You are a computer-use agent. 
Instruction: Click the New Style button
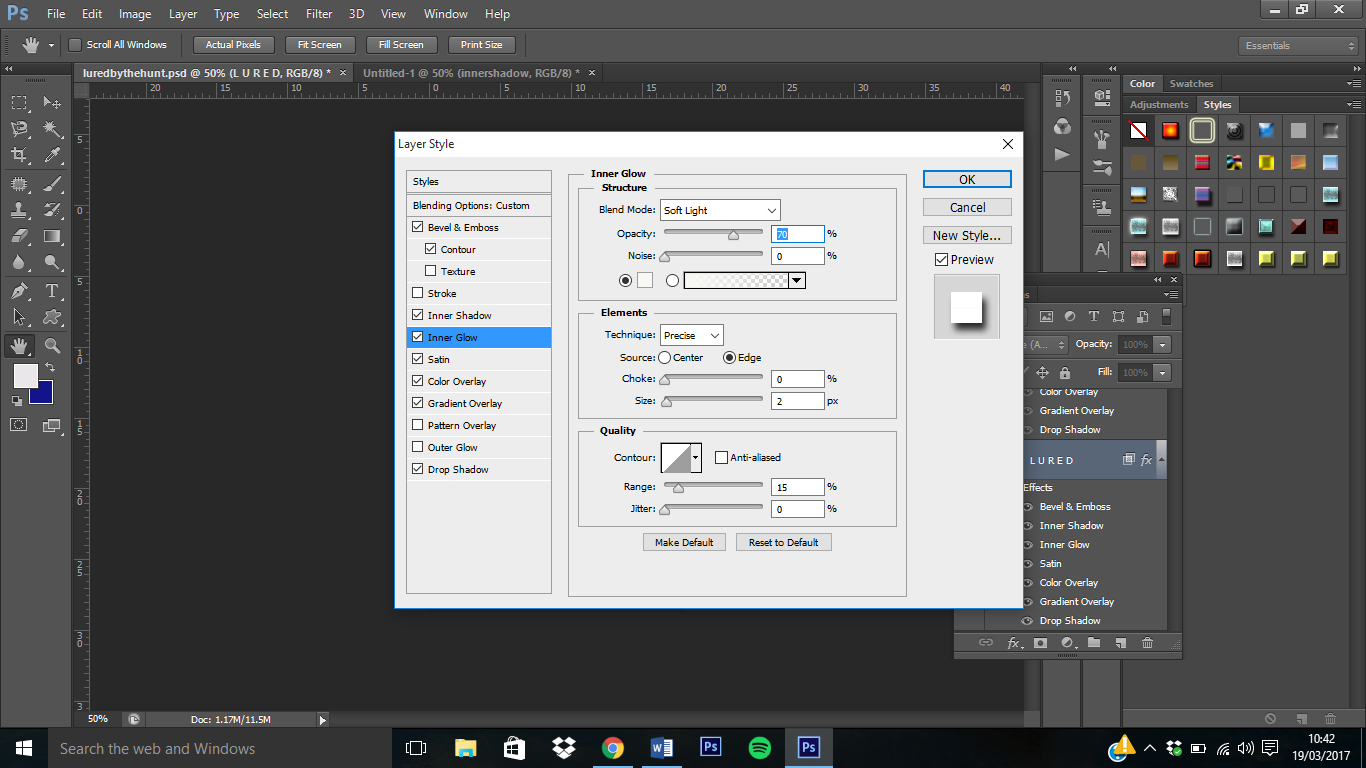coord(966,235)
